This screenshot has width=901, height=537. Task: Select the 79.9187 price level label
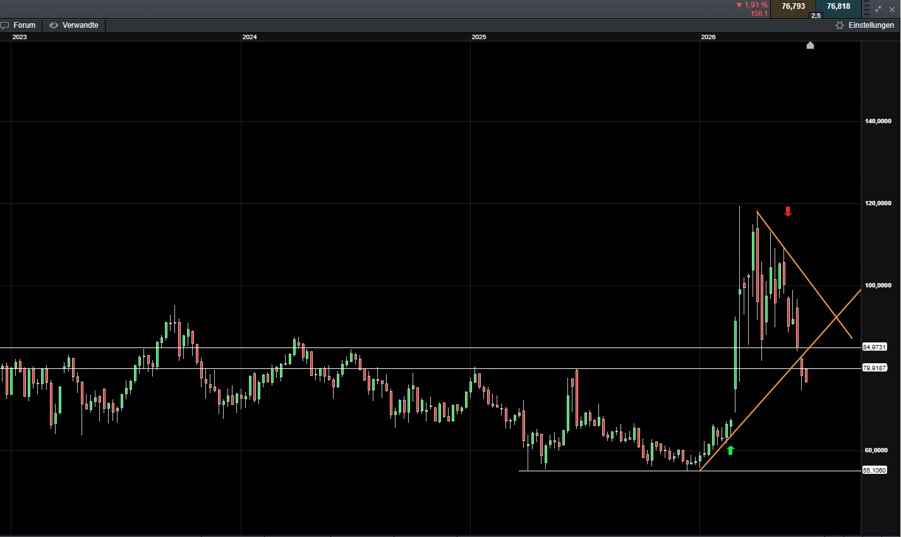874,368
